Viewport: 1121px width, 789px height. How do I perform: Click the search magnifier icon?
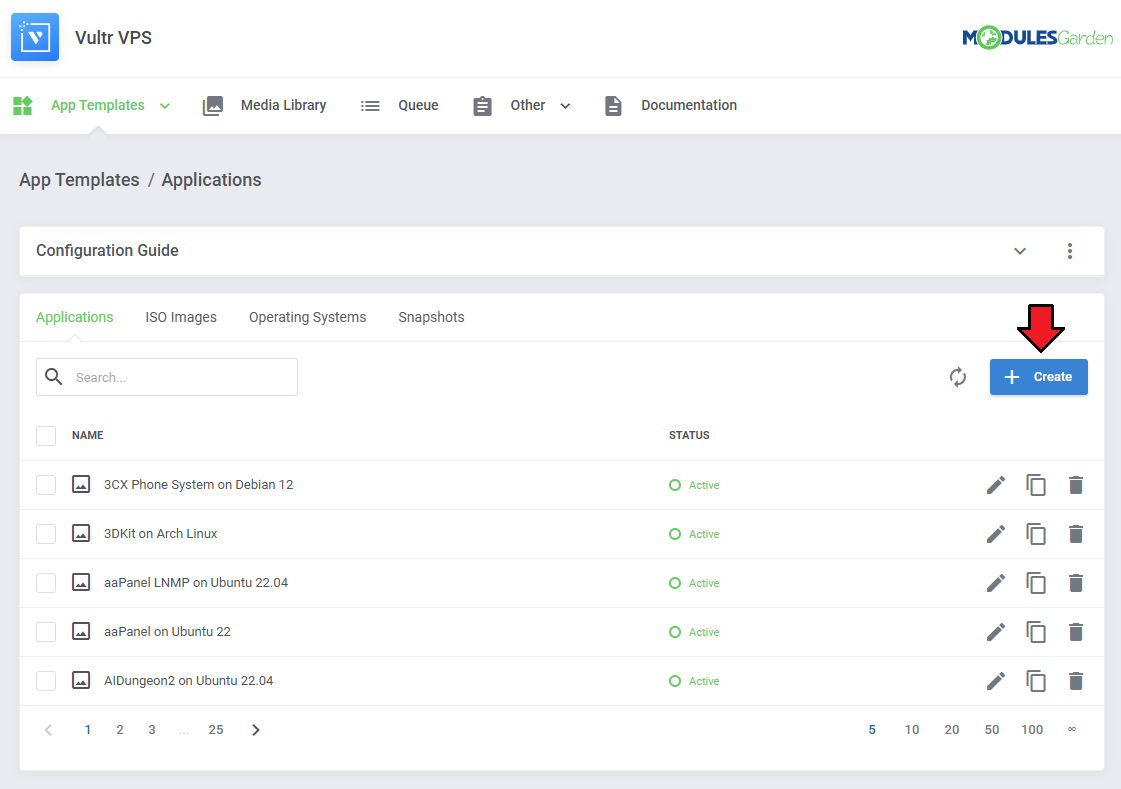(x=54, y=376)
